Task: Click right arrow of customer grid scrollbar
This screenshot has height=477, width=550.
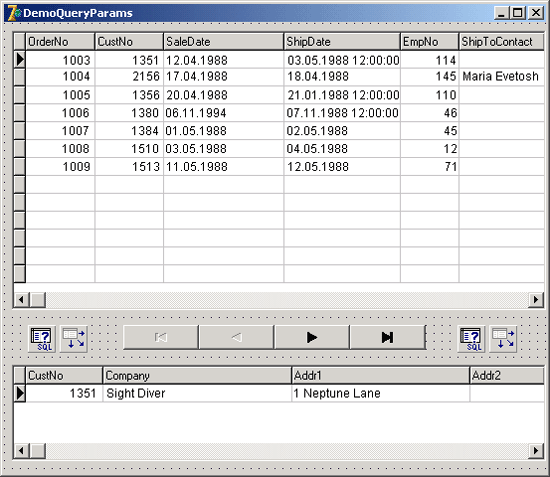Action: pyautogui.click(x=536, y=450)
